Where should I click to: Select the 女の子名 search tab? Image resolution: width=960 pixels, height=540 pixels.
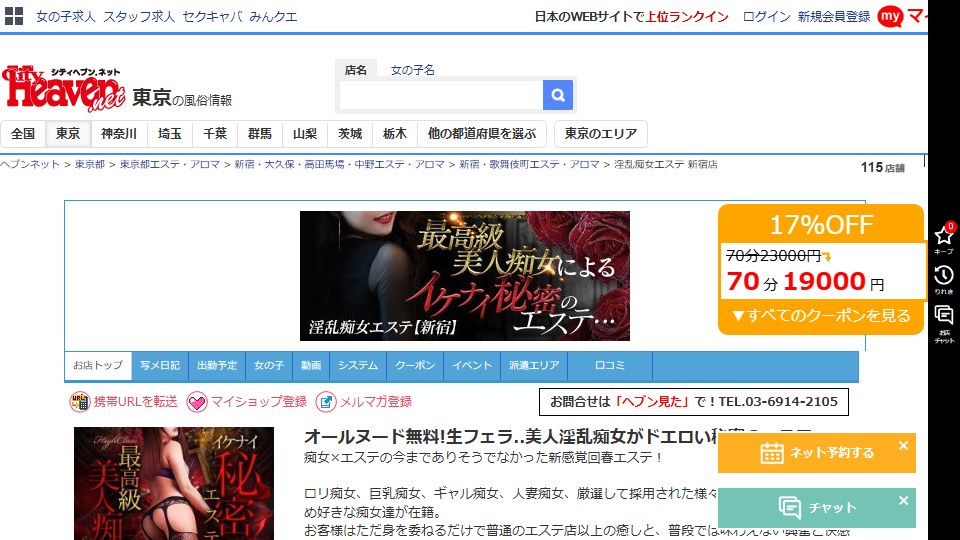pos(413,70)
